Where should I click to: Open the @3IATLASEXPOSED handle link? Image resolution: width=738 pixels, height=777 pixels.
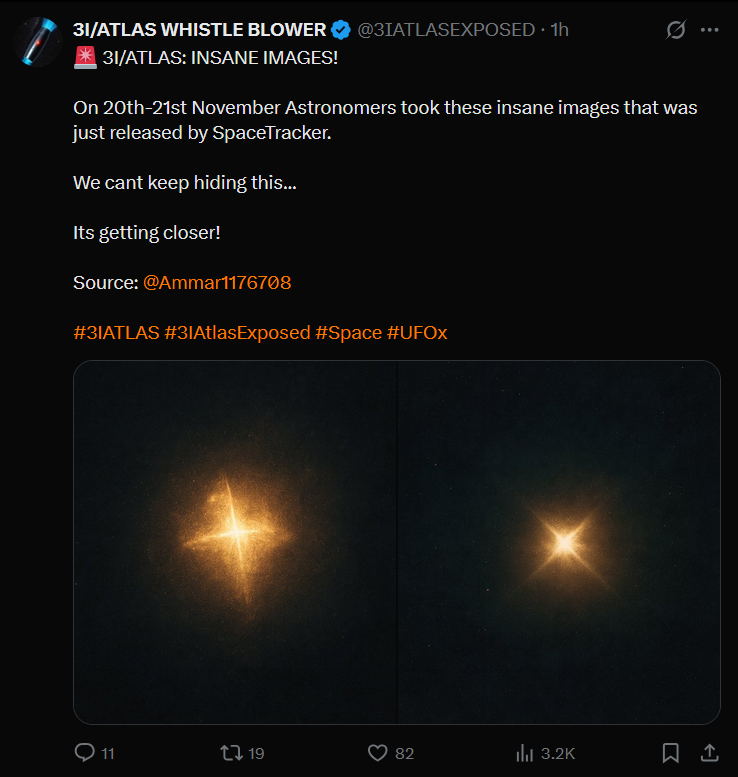coord(445,30)
